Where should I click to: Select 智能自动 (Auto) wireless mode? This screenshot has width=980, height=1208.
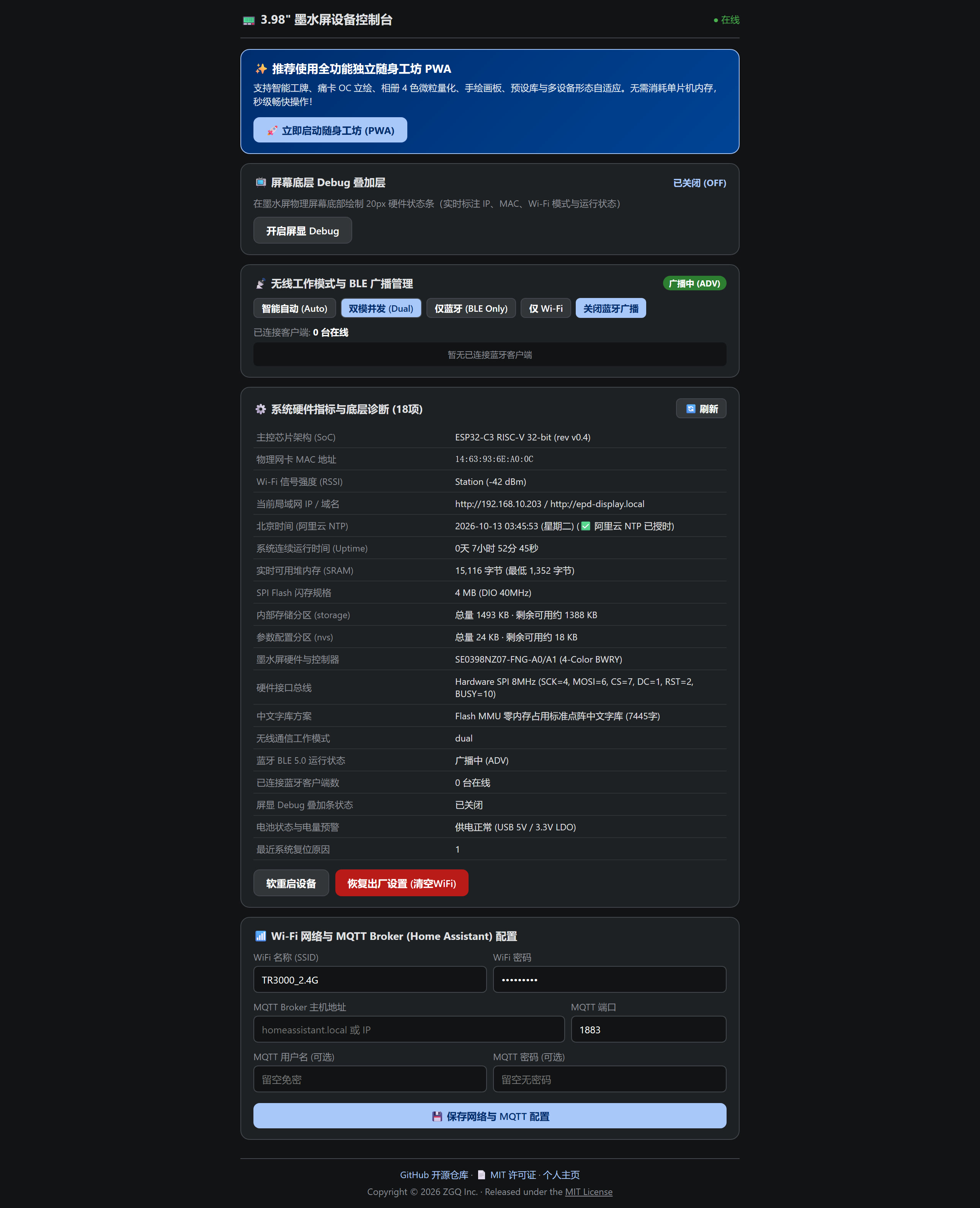pyautogui.click(x=294, y=308)
